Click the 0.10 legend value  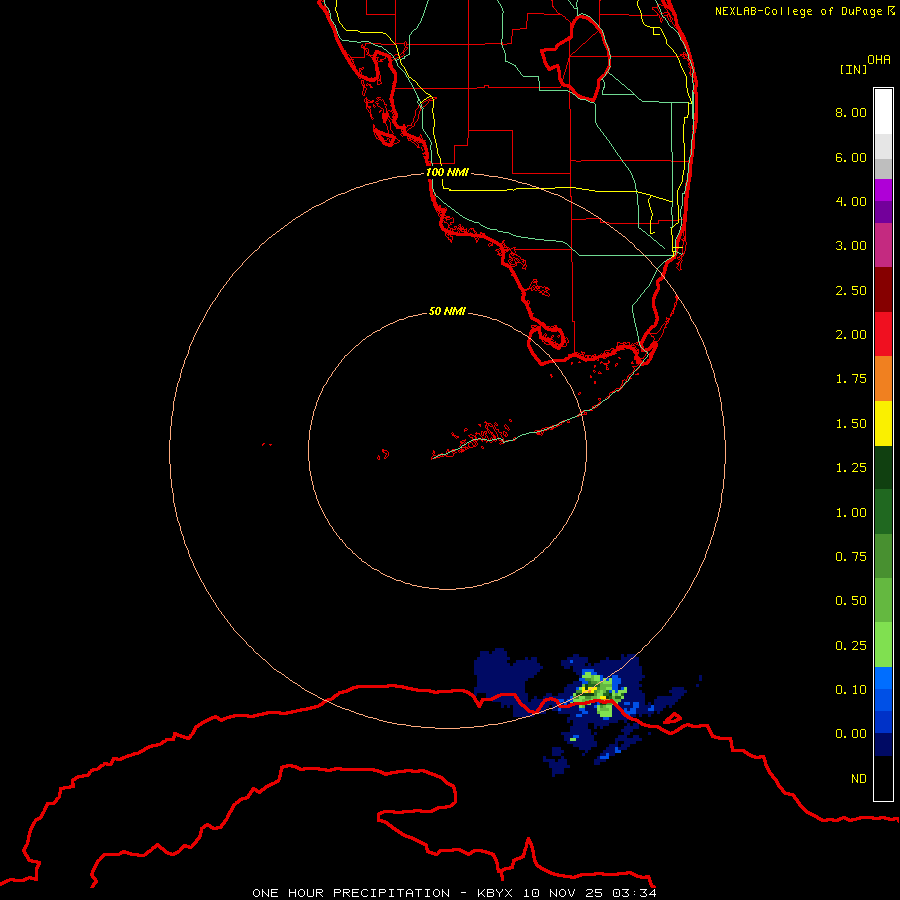click(851, 690)
